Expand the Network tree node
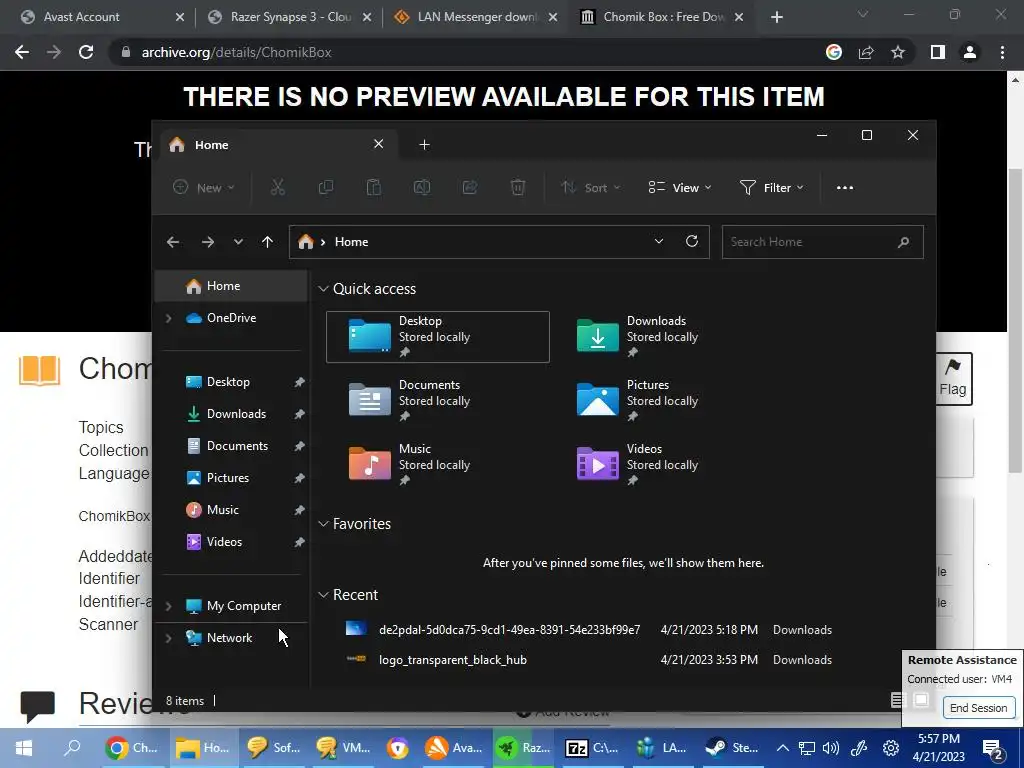The height and width of the screenshot is (768, 1024). pyautogui.click(x=168, y=638)
